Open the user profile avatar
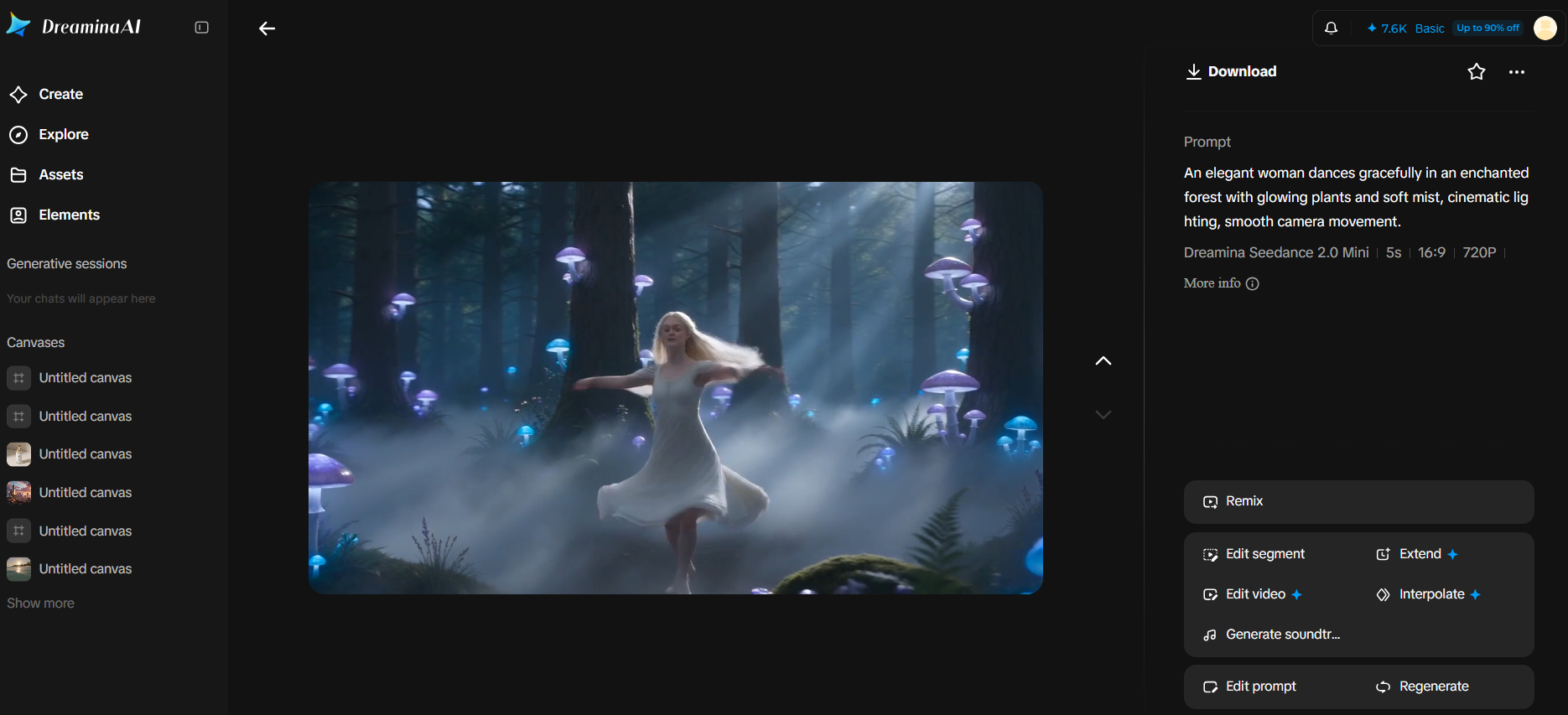Viewport: 1568px width, 715px height. [x=1545, y=28]
